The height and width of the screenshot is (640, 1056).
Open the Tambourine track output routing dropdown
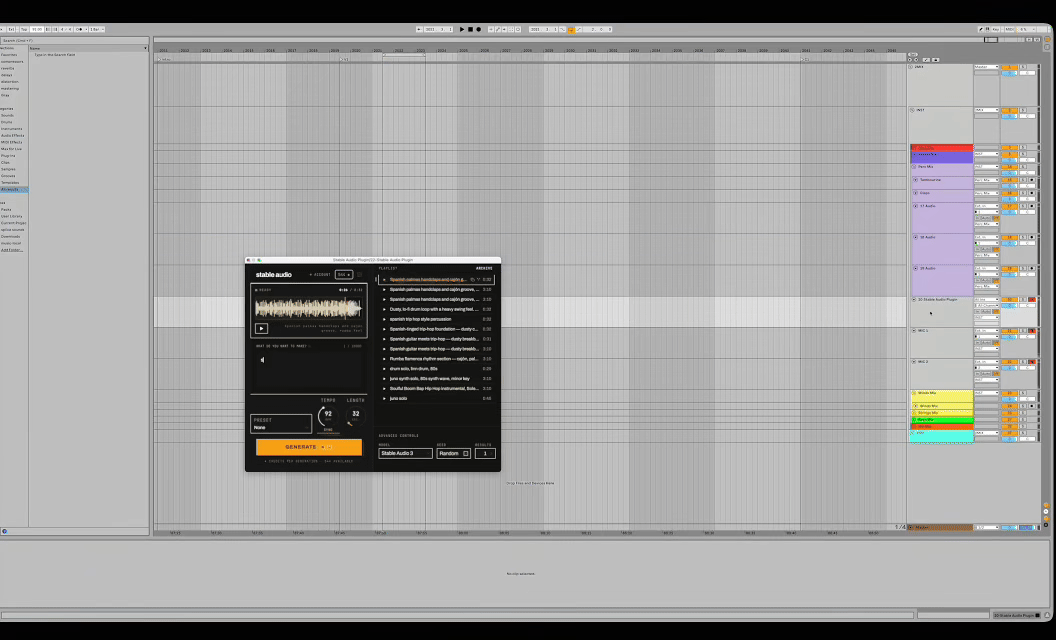click(987, 180)
